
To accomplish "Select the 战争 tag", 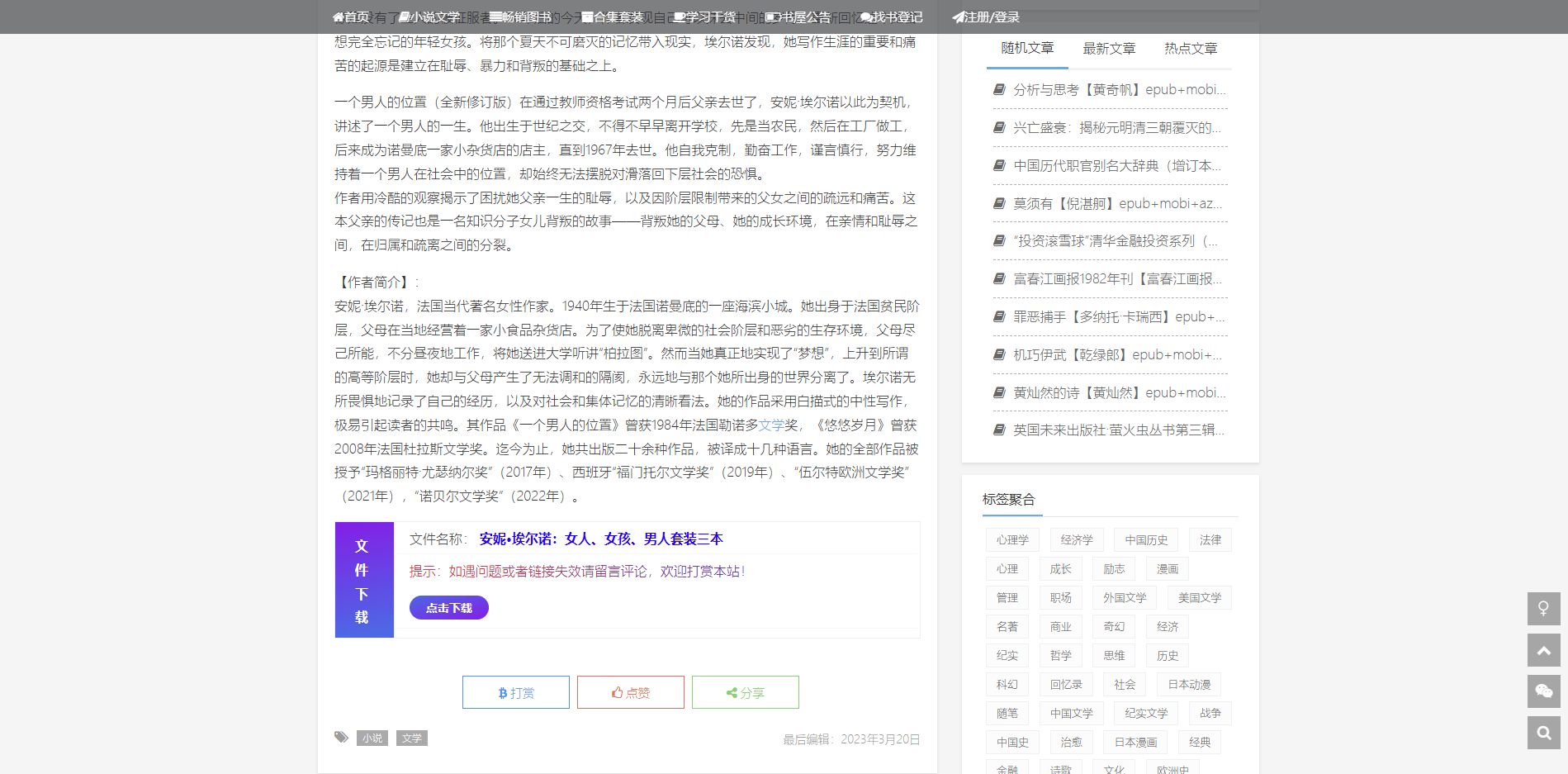I will pos(1210,713).
